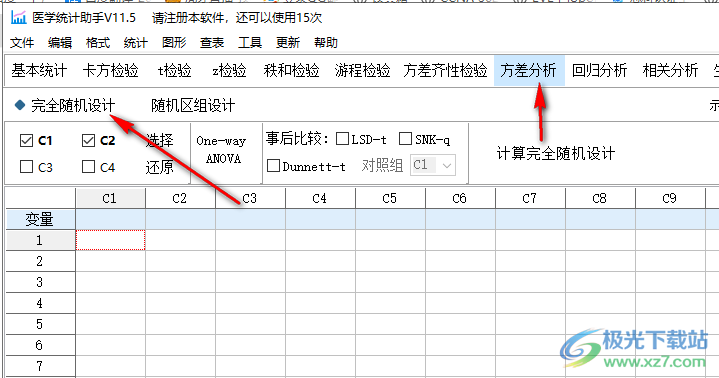The height and width of the screenshot is (378, 719).
Task: Switch to the 游程检验 tab
Action: (x=363, y=71)
